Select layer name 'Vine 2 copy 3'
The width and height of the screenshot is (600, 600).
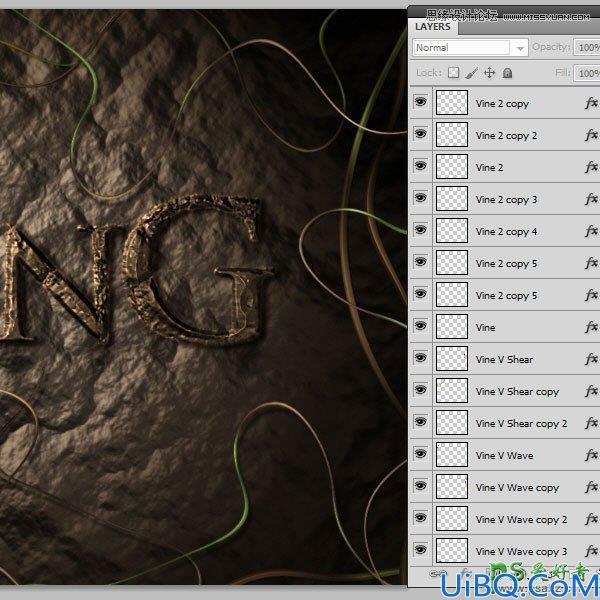coord(506,200)
